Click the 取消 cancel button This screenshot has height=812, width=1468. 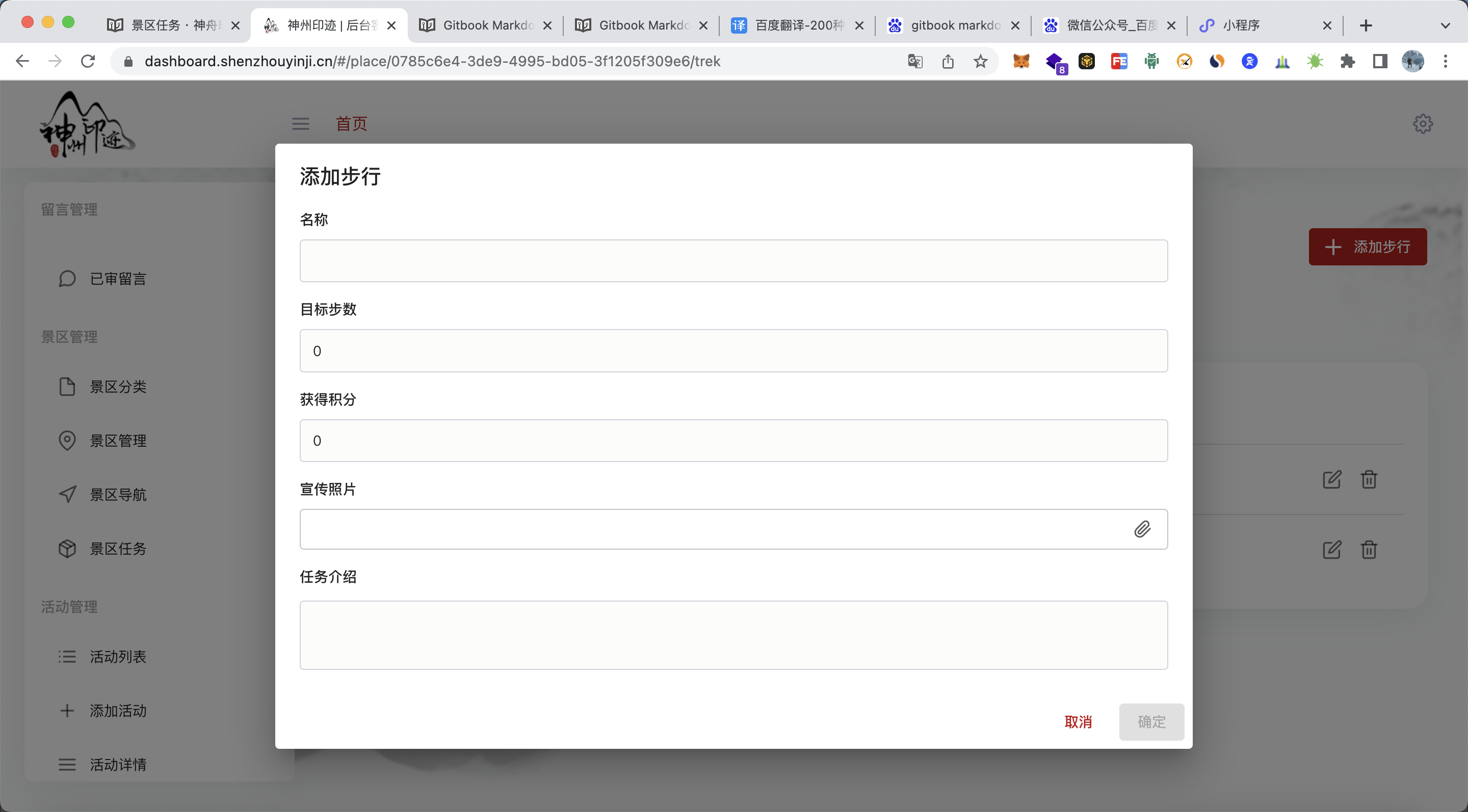(x=1078, y=721)
